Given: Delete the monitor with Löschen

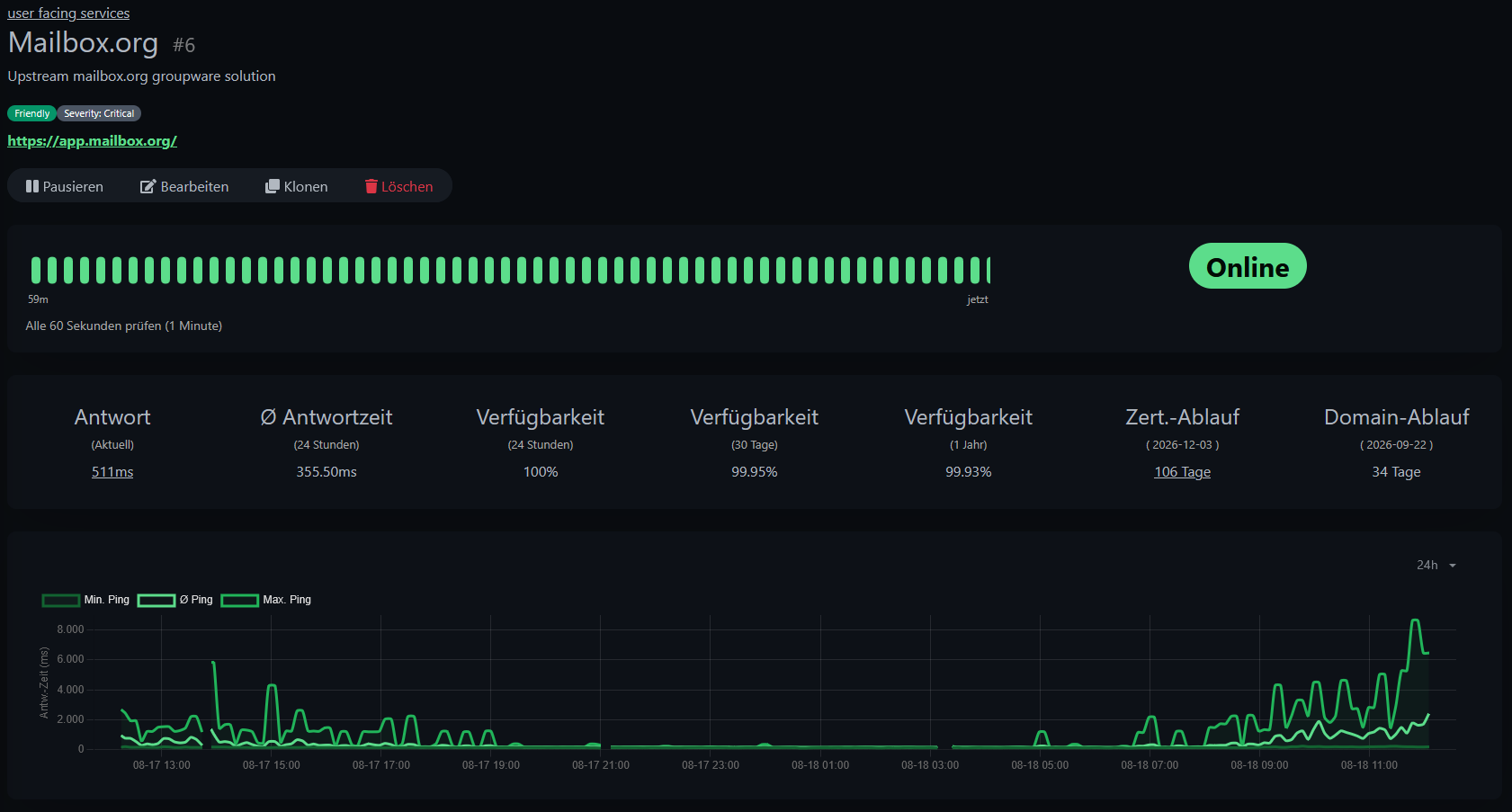Looking at the screenshot, I should pyautogui.click(x=398, y=186).
